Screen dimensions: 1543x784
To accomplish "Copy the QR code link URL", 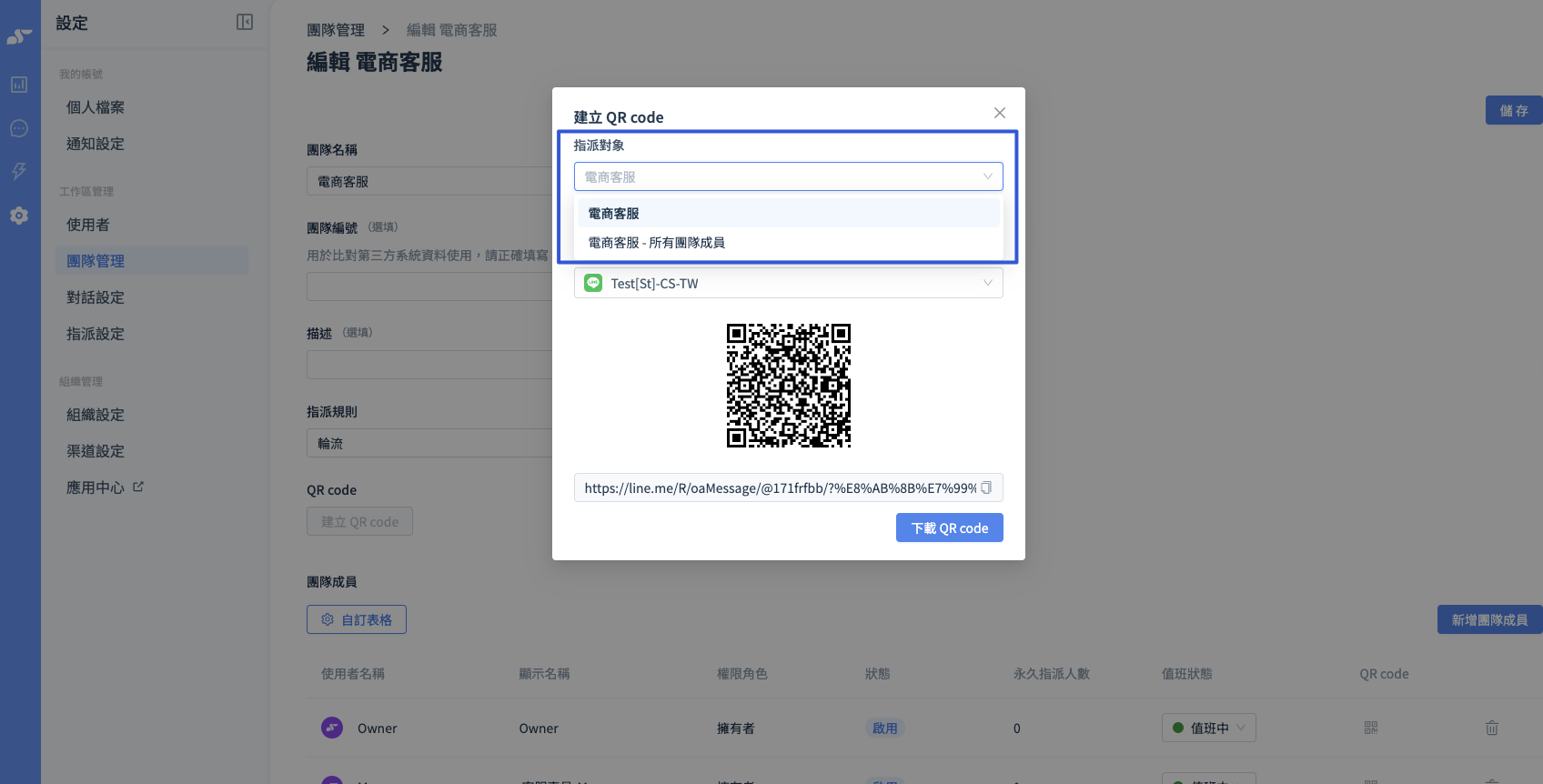I will pyautogui.click(x=985, y=487).
